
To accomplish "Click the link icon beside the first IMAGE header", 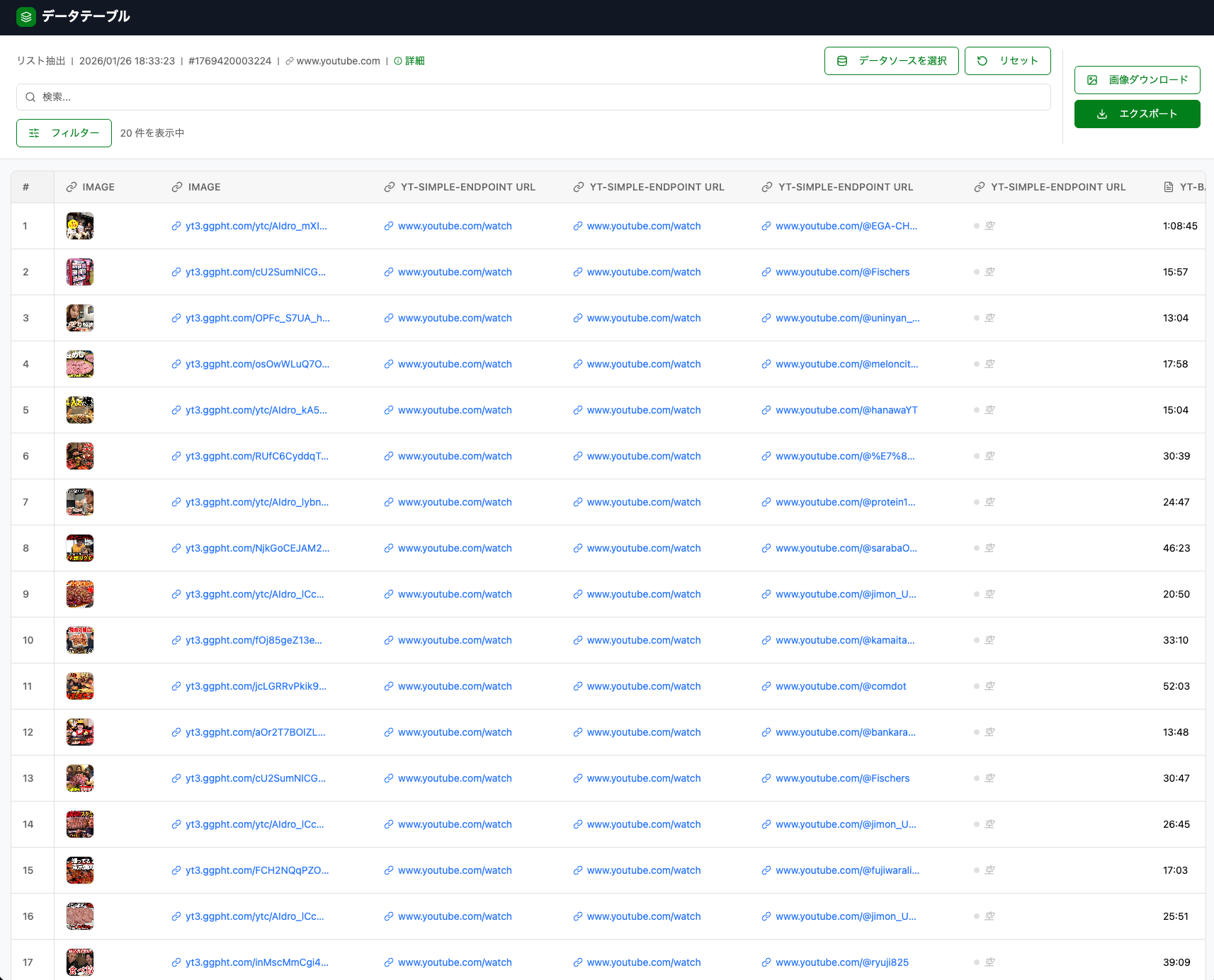I will click(71, 186).
